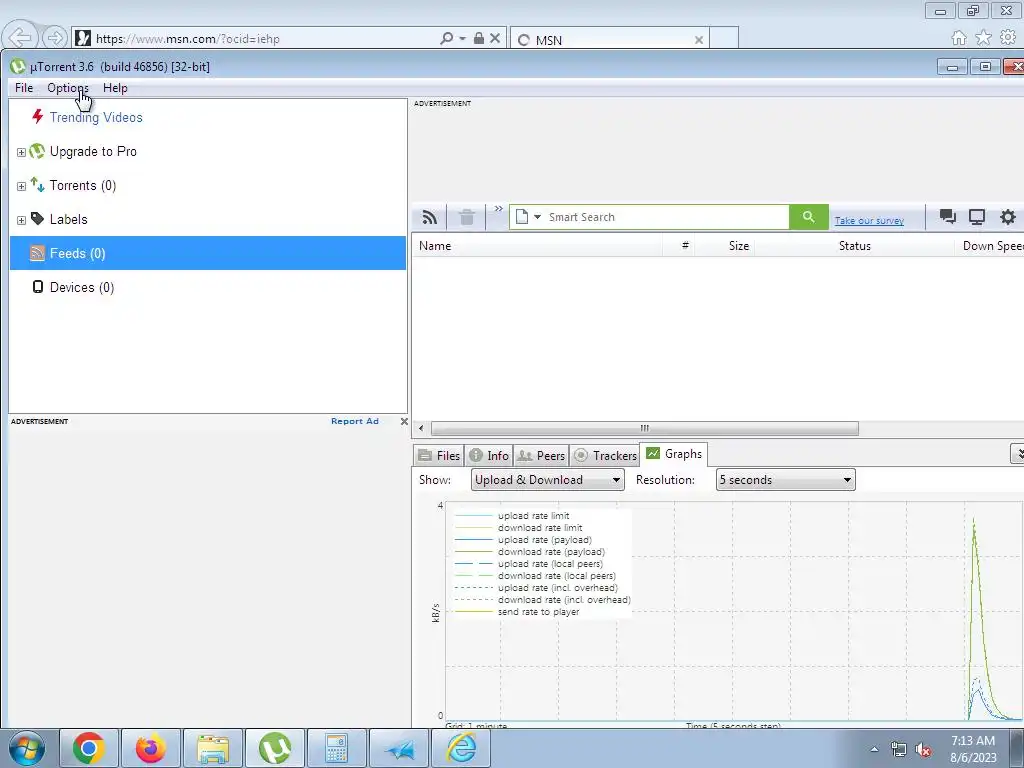Viewport: 1024px width, 768px height.
Task: Click the Devices phone icon
Action: (38, 287)
